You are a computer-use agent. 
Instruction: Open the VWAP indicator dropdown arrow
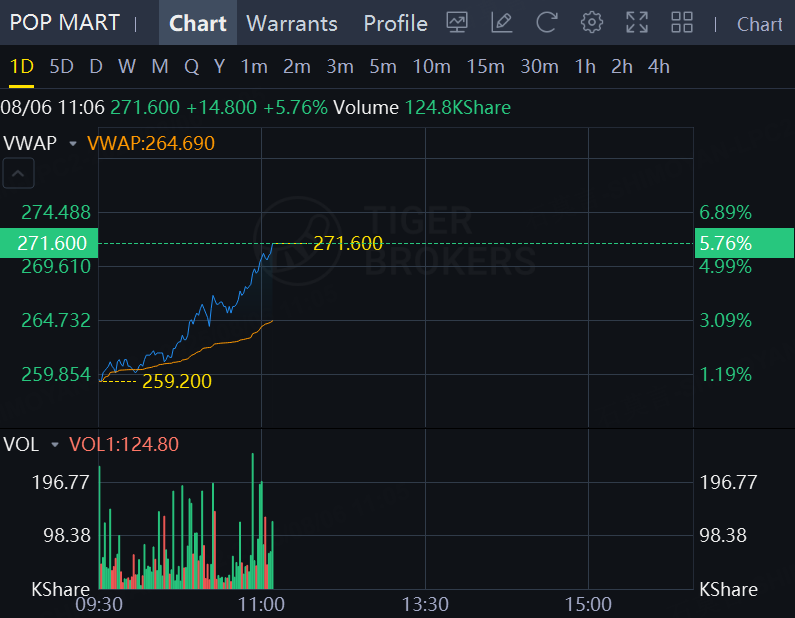coord(73,144)
